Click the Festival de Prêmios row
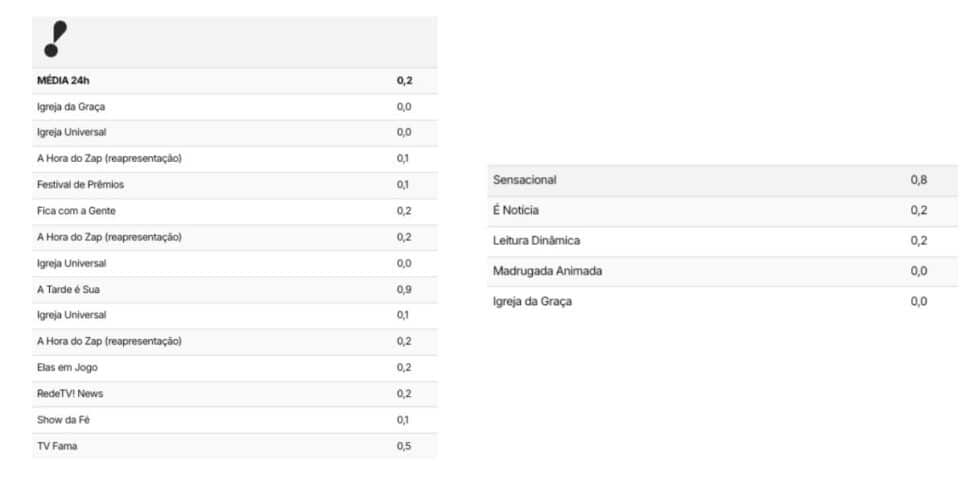 tap(235, 185)
